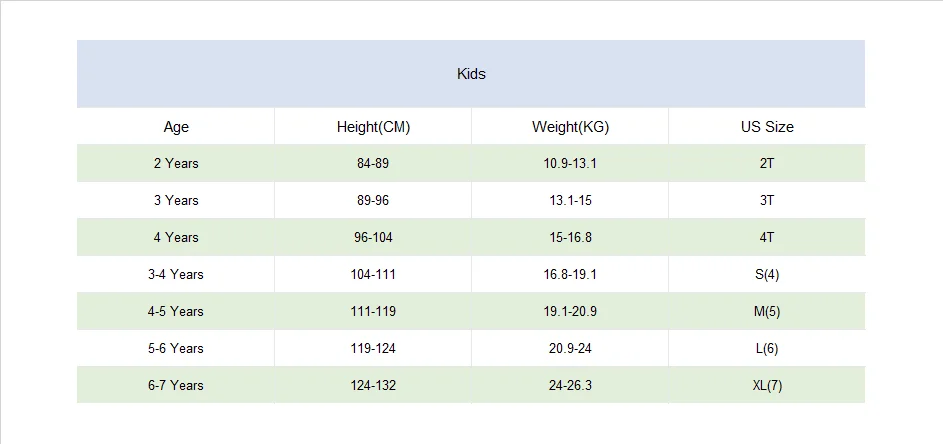The image size is (943, 444).
Task: Click the M(5) size cell
Action: click(767, 311)
